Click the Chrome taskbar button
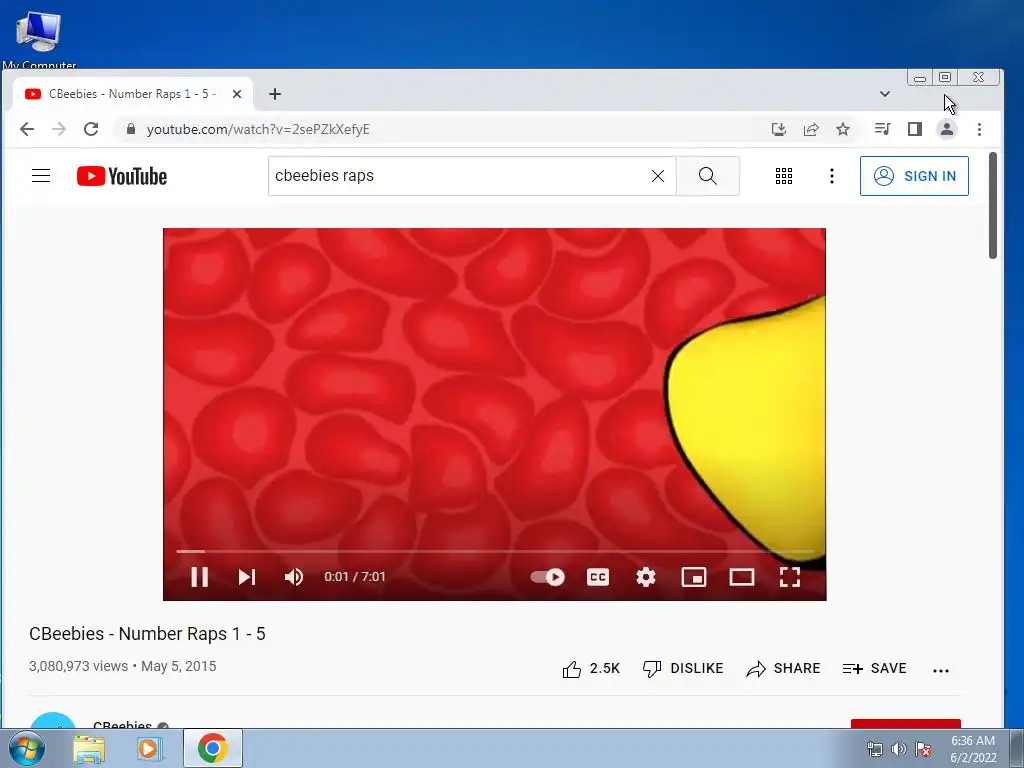The width and height of the screenshot is (1024, 768). point(213,748)
